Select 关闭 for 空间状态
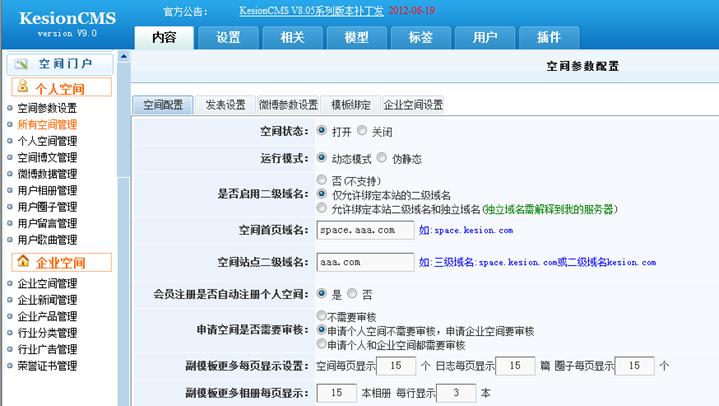719x406 pixels. (362, 131)
